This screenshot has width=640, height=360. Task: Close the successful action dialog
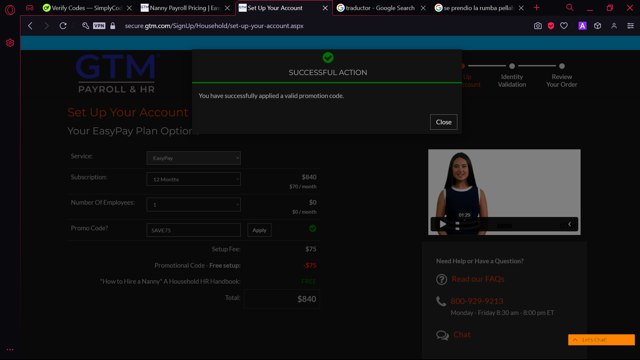tap(443, 122)
